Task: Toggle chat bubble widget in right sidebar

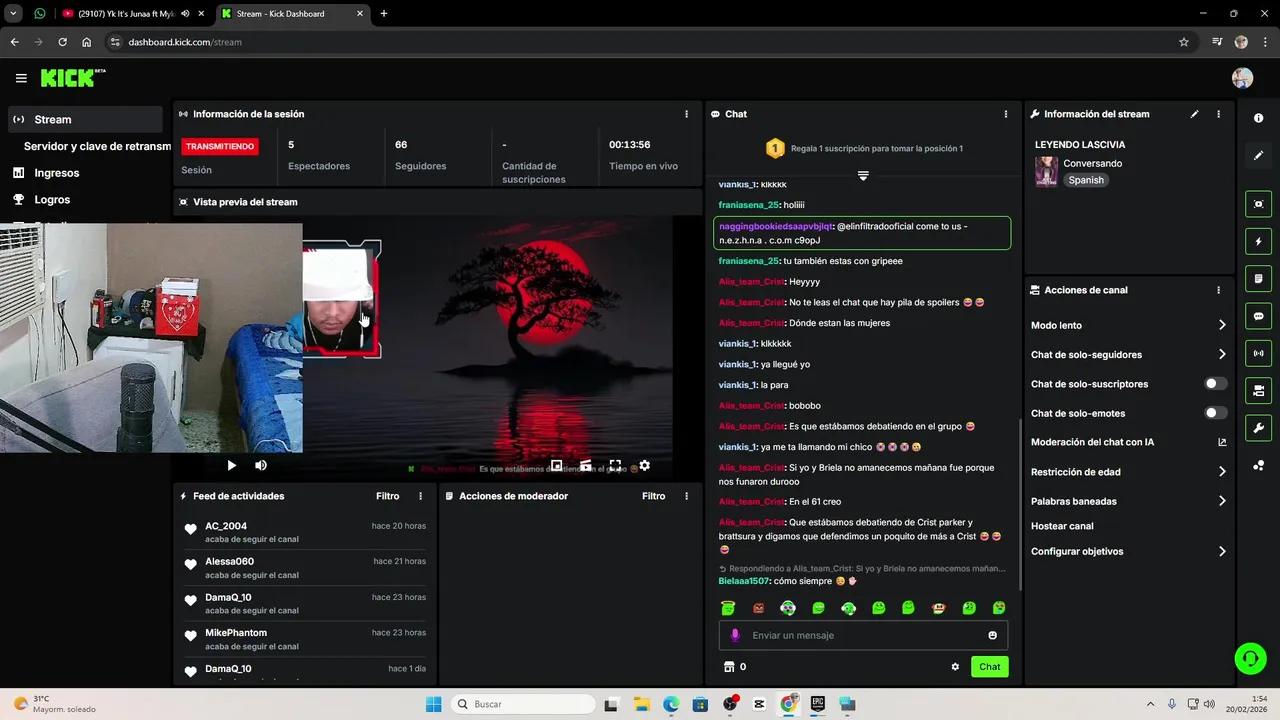Action: point(1258,316)
